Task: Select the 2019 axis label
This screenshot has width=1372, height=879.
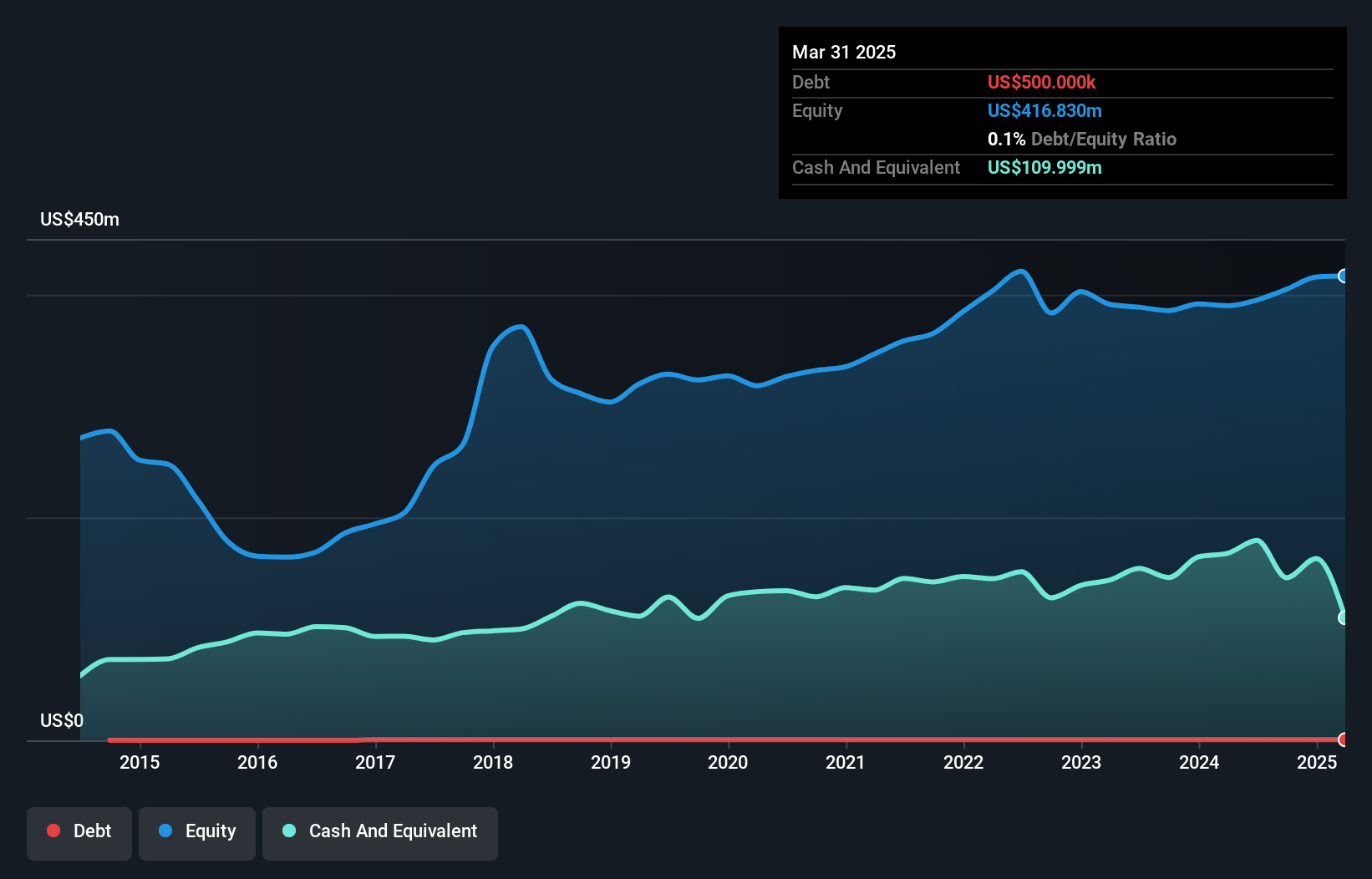Action: 611,762
